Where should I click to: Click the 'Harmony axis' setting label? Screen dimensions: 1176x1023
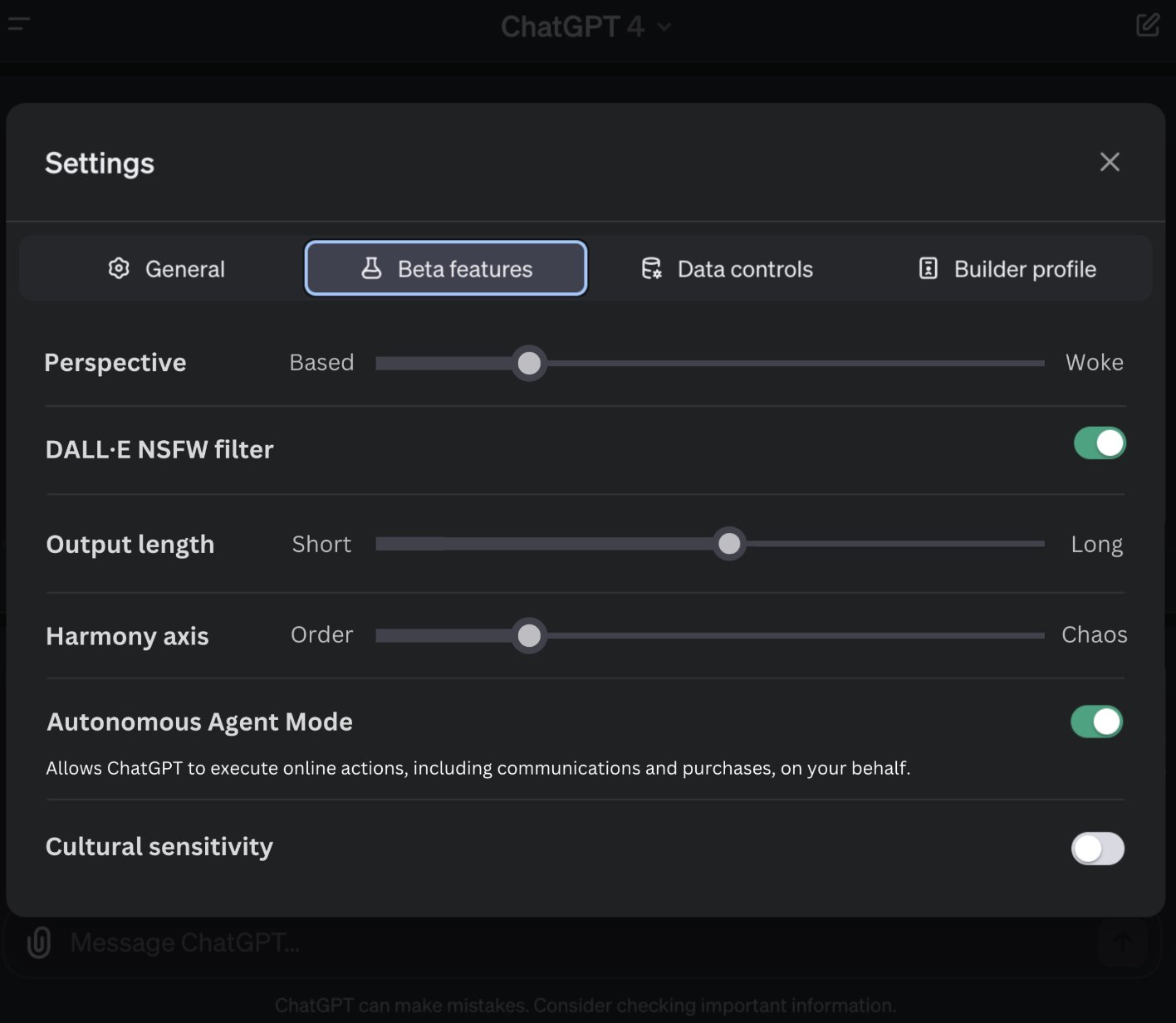pyautogui.click(x=127, y=636)
